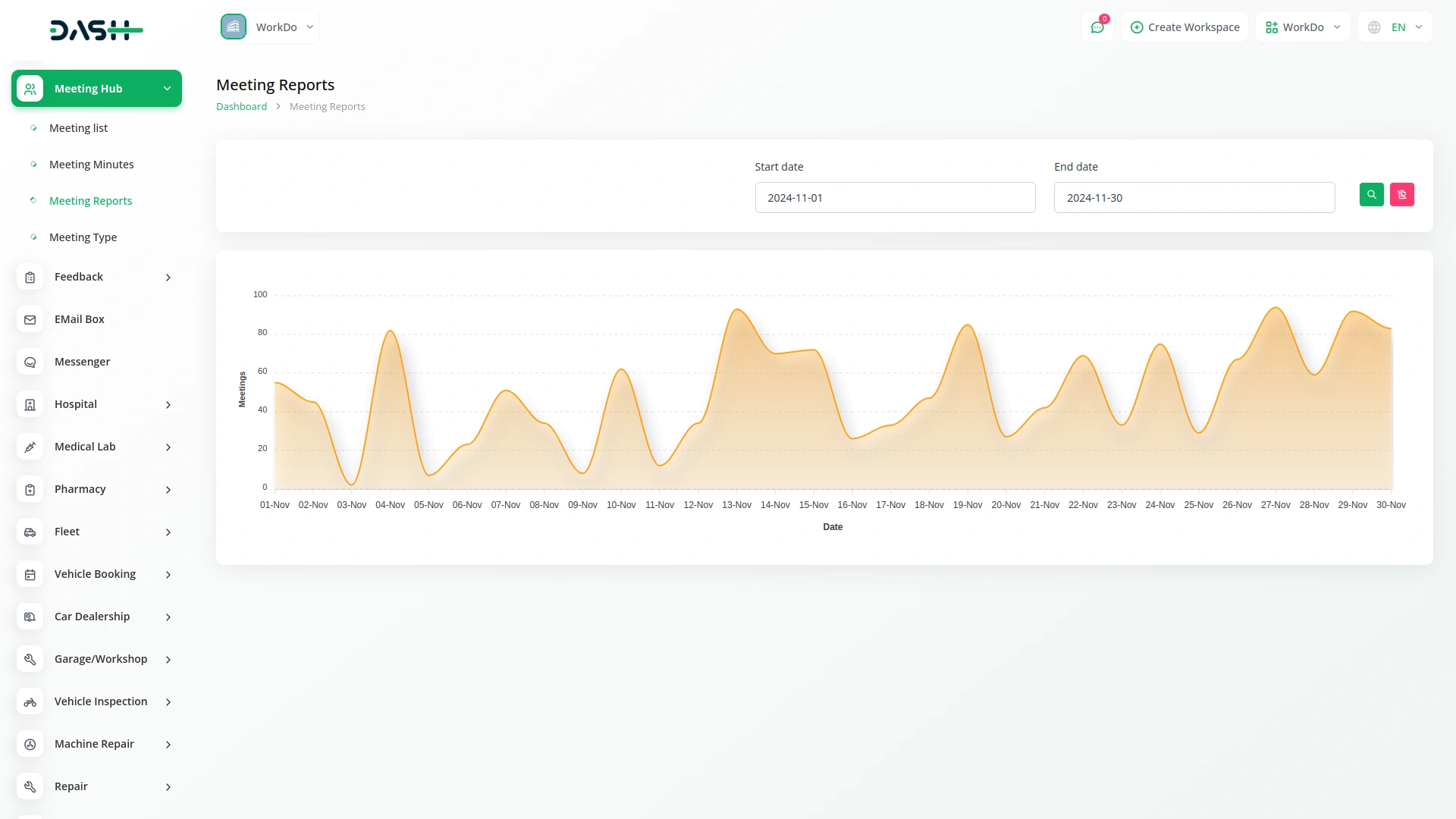This screenshot has width=1456, height=819.
Task: Click the Hospital building icon
Action: click(30, 405)
